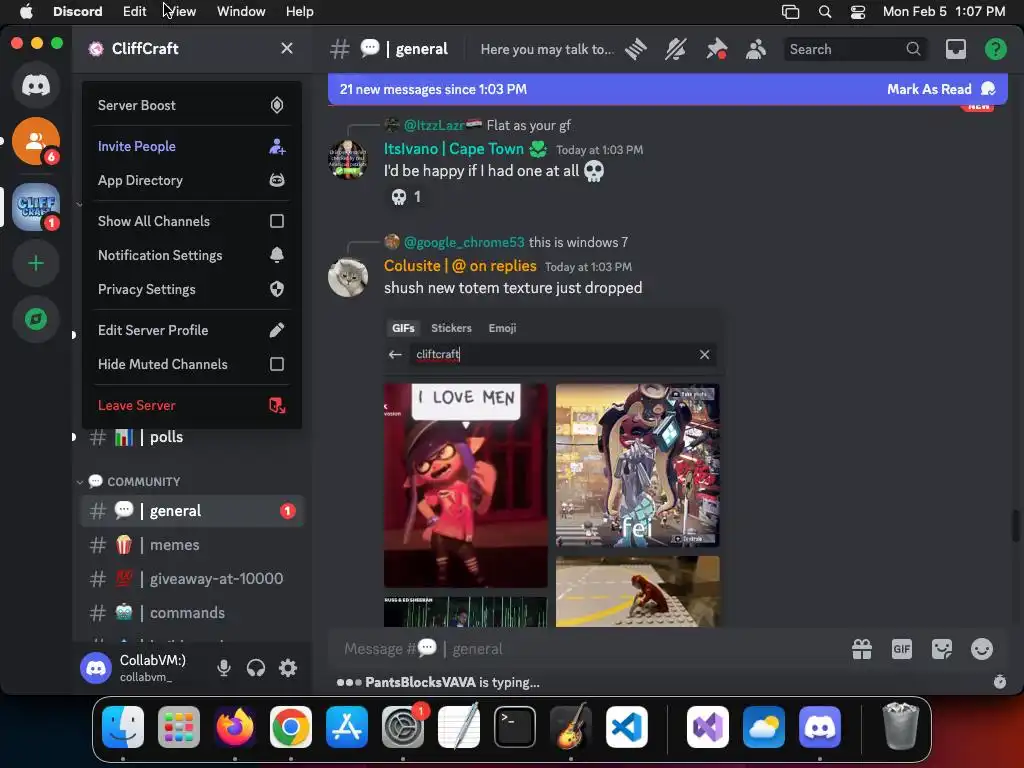
Task: Open the GIF picker button
Action: pyautogui.click(x=901, y=649)
